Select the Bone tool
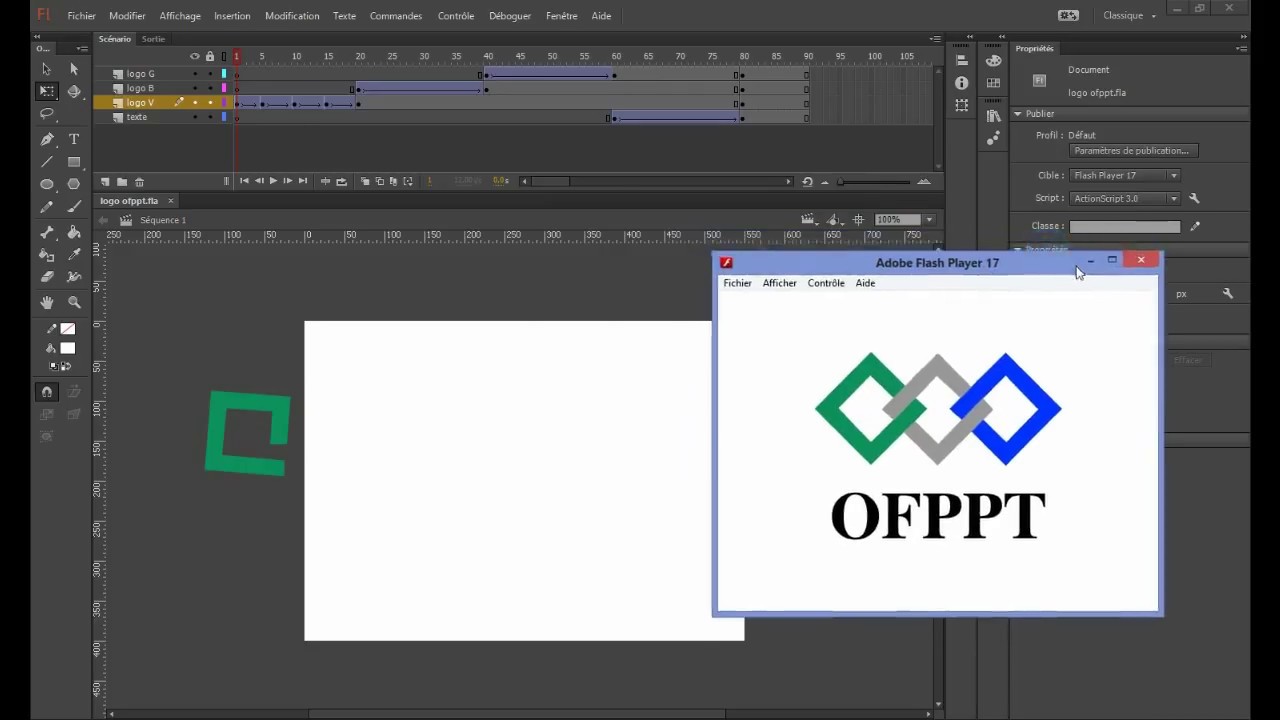 [46, 232]
